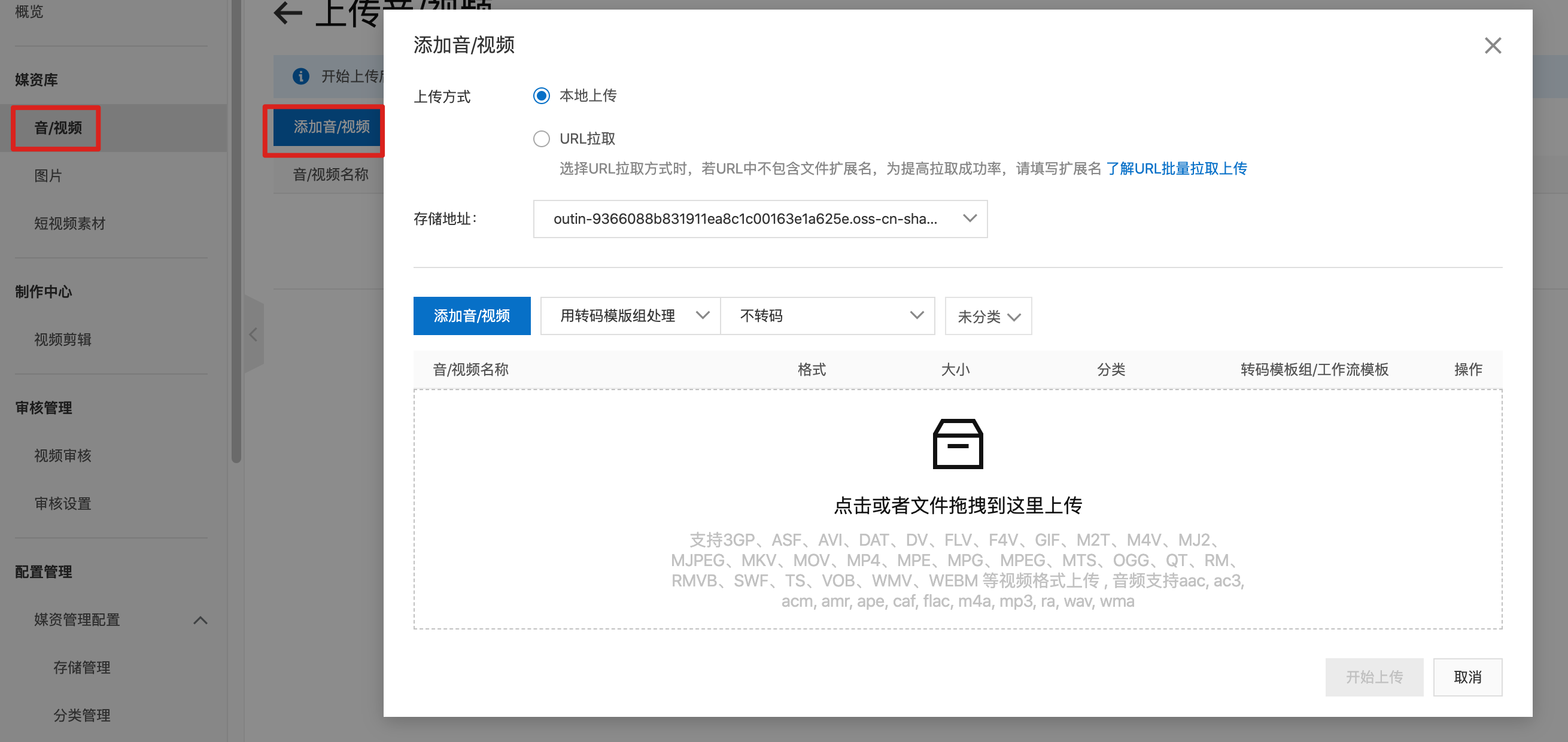The width and height of the screenshot is (1568, 742).
Task: Open 图片 in the sidebar
Action: tap(48, 176)
